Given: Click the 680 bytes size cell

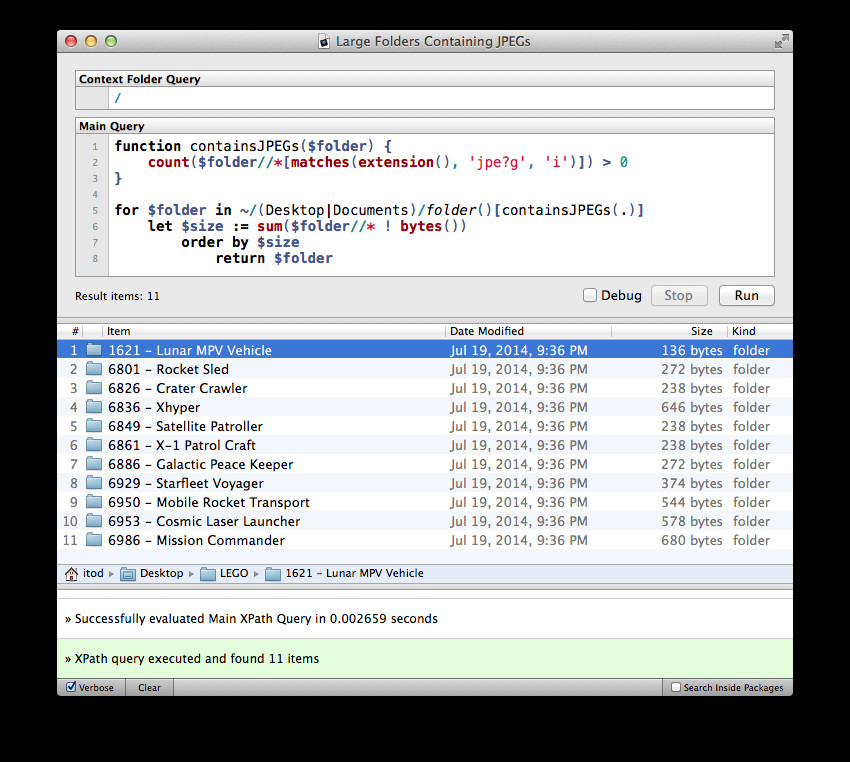Looking at the screenshot, I should (691, 540).
